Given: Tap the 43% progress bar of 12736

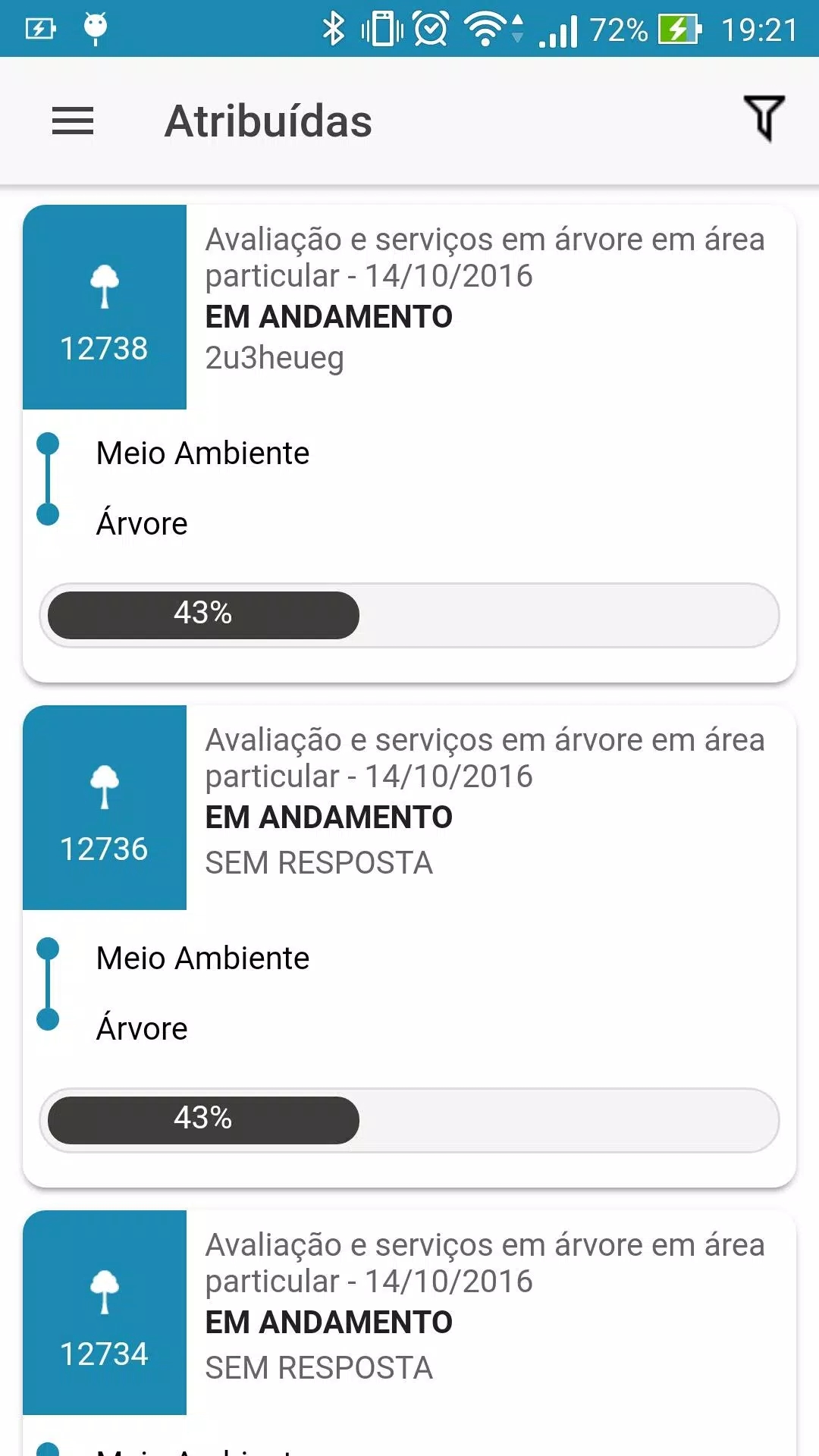Looking at the screenshot, I should pyautogui.click(x=409, y=1120).
